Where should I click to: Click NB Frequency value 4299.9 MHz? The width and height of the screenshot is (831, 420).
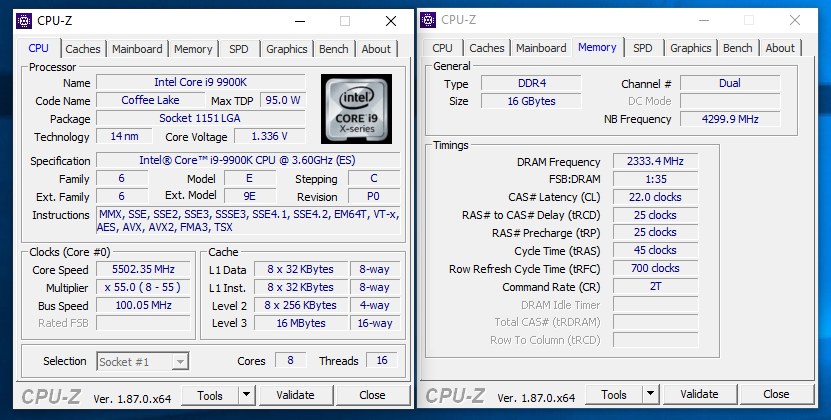tap(730, 119)
